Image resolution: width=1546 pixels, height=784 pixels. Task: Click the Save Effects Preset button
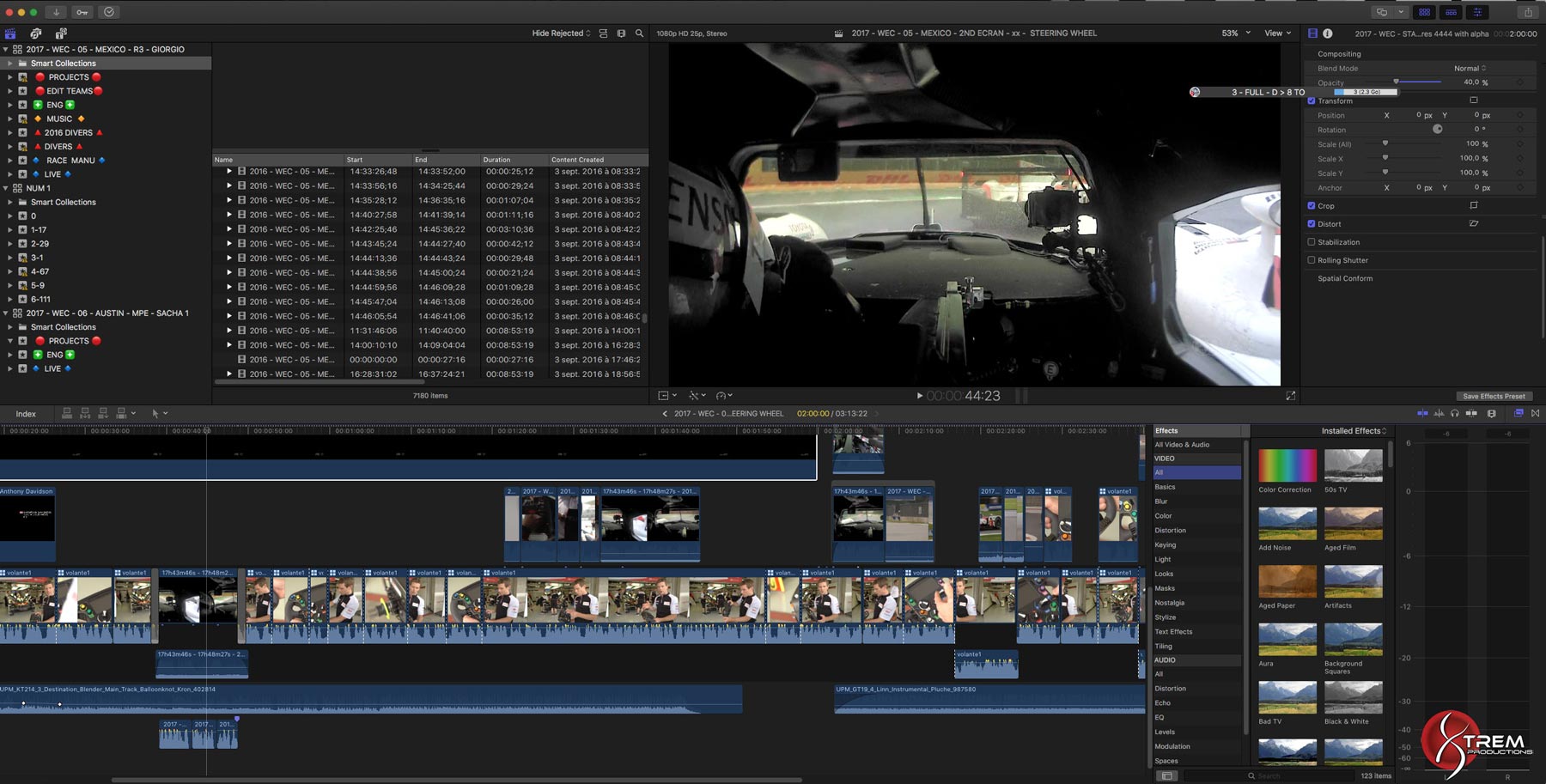[1494, 396]
